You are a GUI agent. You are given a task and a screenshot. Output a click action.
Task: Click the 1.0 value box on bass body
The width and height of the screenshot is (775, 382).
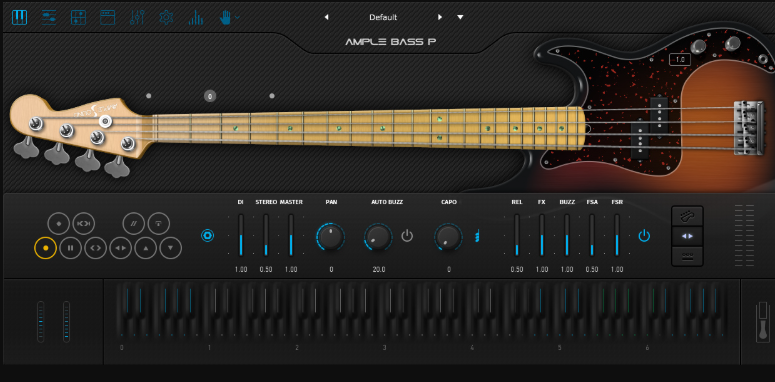680,59
